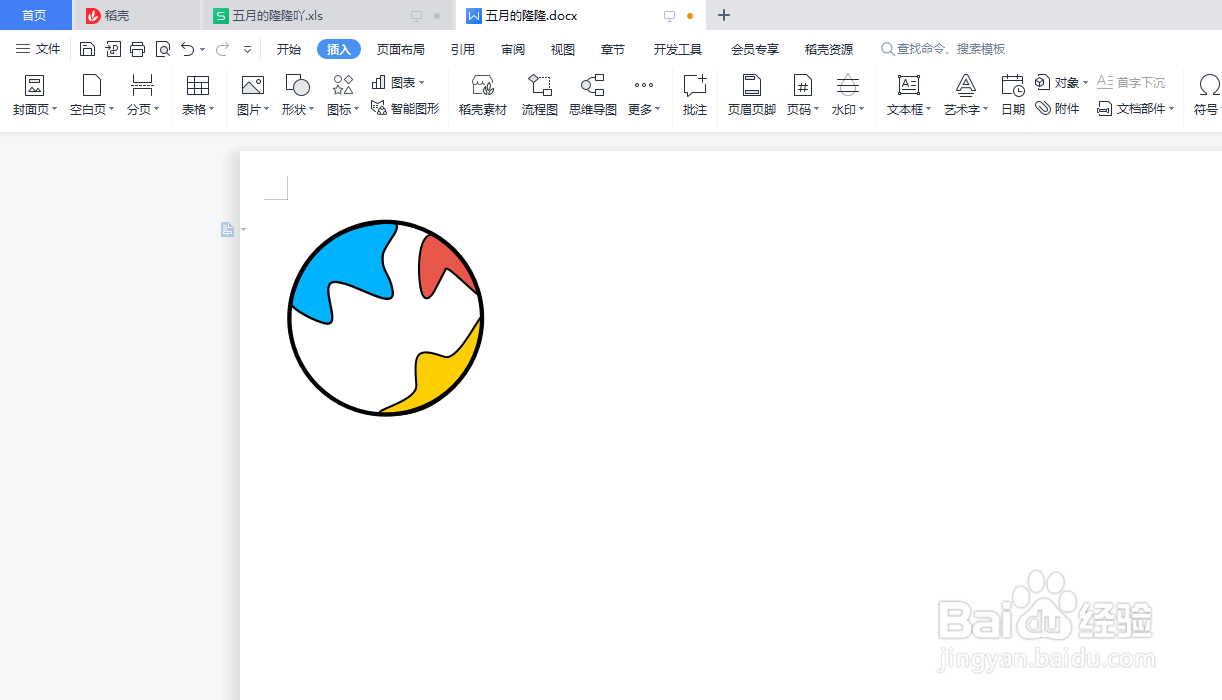The width and height of the screenshot is (1222, 700).
Task: Click the Undo arrow icon
Action: pyautogui.click(x=187, y=49)
